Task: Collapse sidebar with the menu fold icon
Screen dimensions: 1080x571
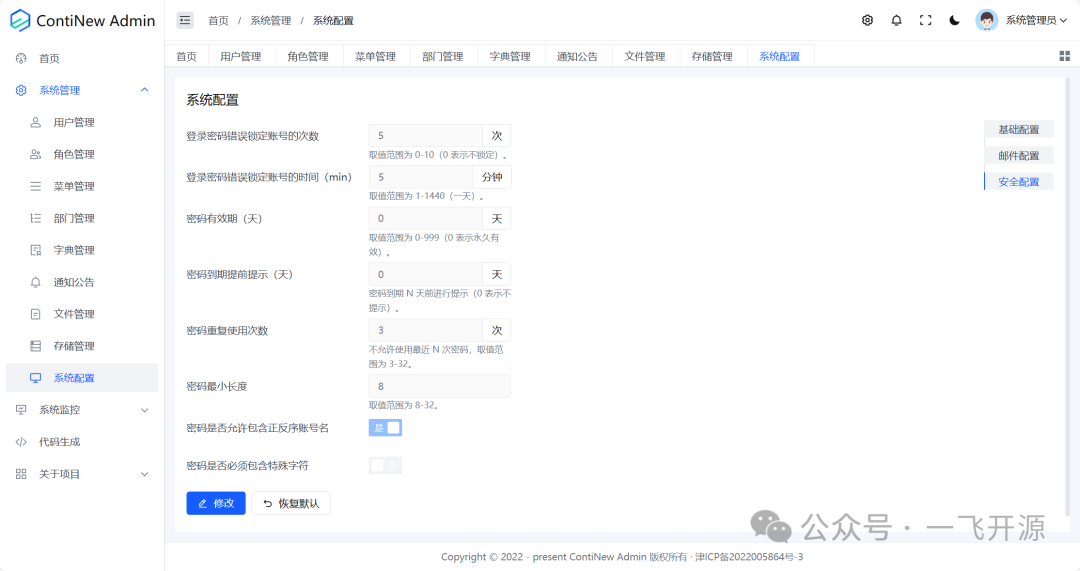Action: click(x=185, y=21)
